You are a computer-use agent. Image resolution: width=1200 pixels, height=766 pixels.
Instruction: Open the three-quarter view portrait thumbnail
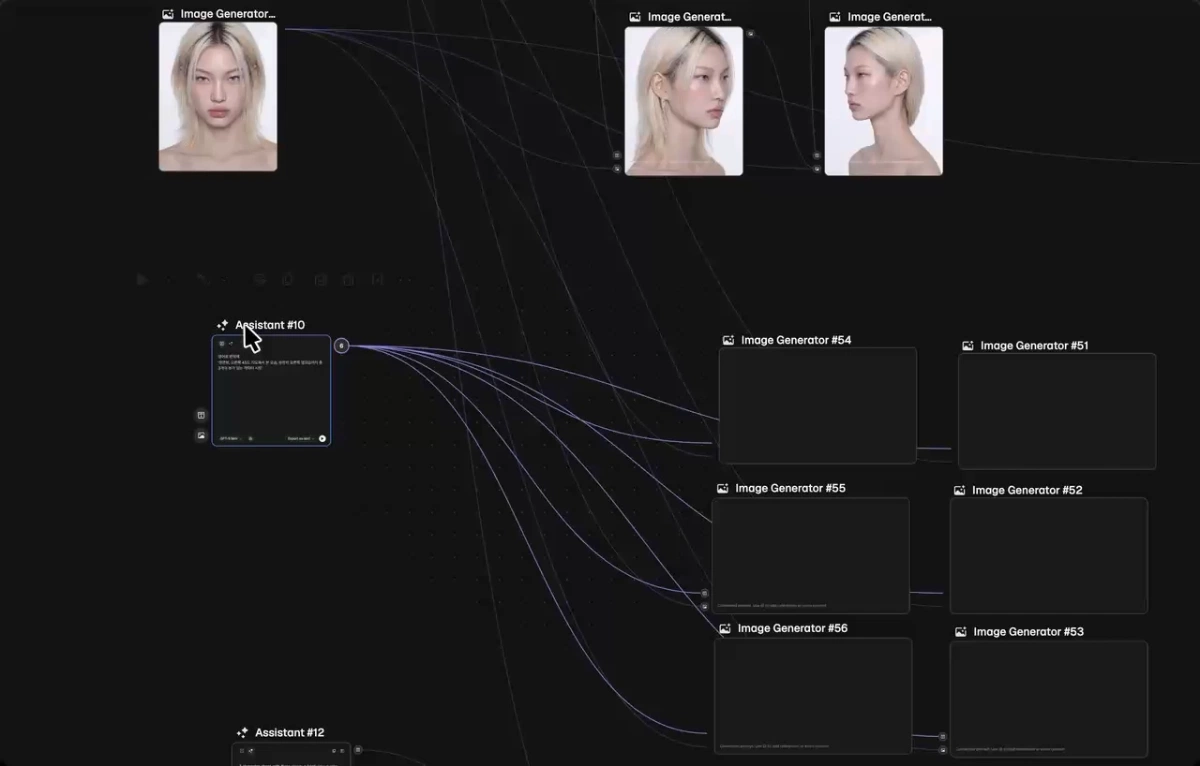click(684, 101)
